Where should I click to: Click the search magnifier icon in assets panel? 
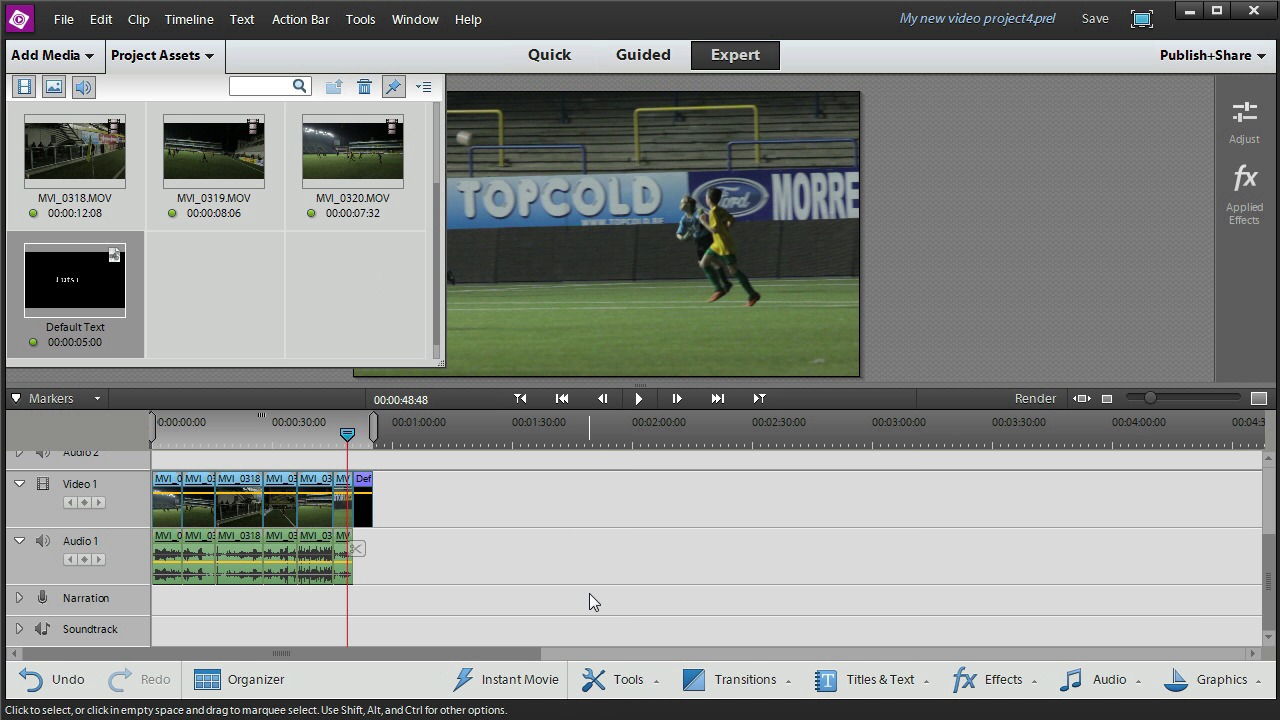pyautogui.click(x=299, y=86)
